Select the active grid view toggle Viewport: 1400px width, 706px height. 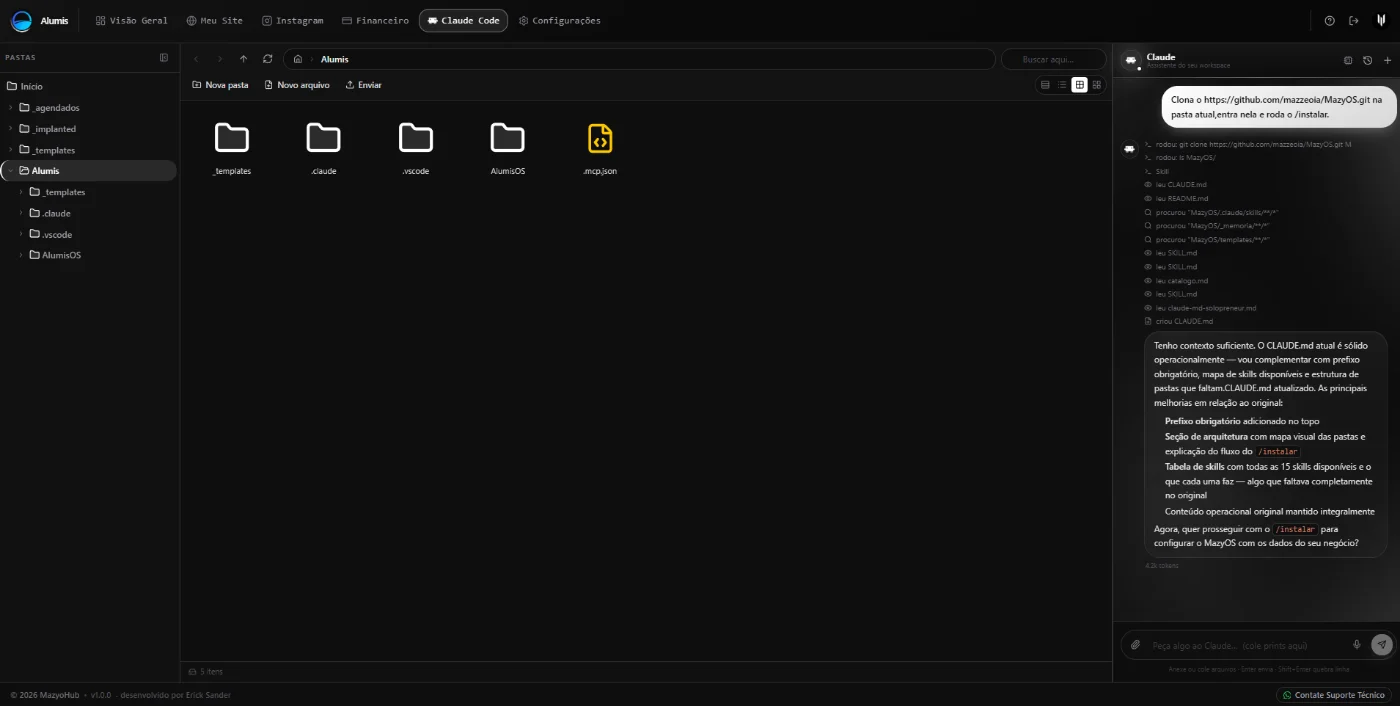point(1079,85)
